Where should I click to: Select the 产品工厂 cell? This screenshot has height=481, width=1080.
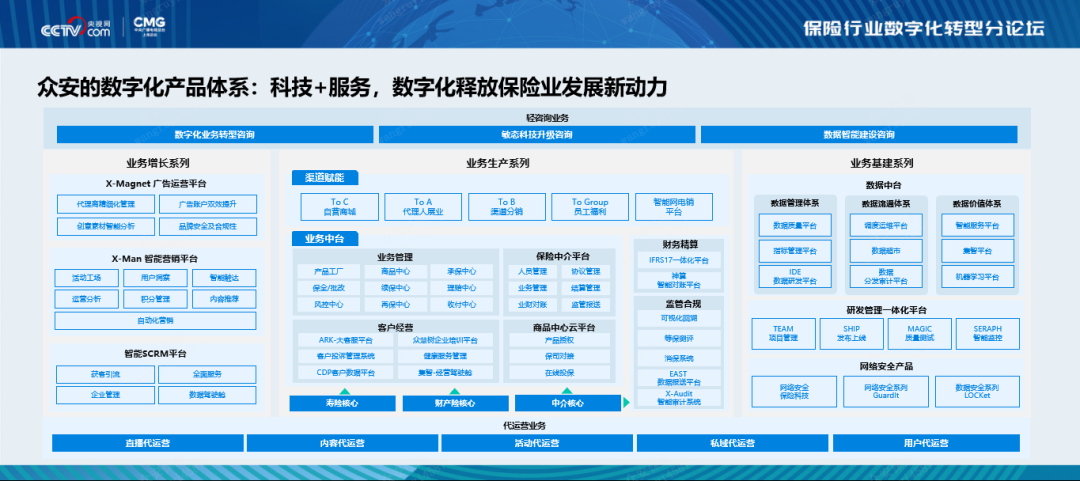pos(329,272)
